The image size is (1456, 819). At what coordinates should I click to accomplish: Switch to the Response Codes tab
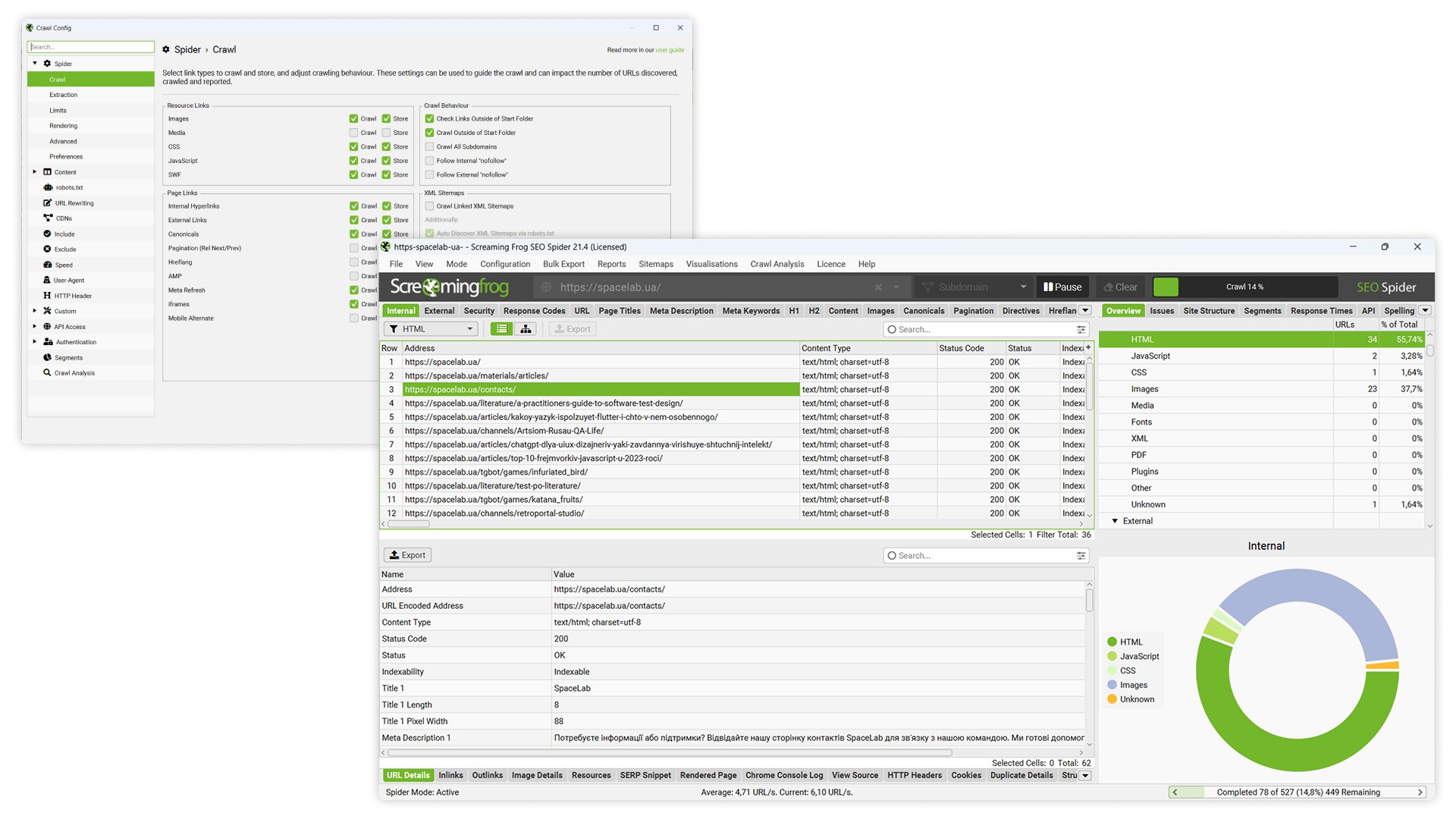tap(534, 311)
